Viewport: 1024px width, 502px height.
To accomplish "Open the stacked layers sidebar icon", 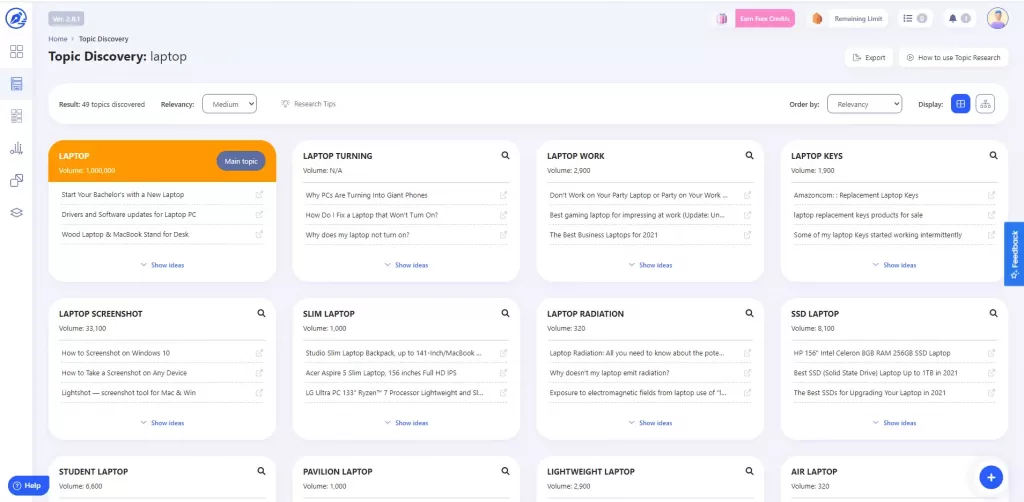I will tap(16, 212).
